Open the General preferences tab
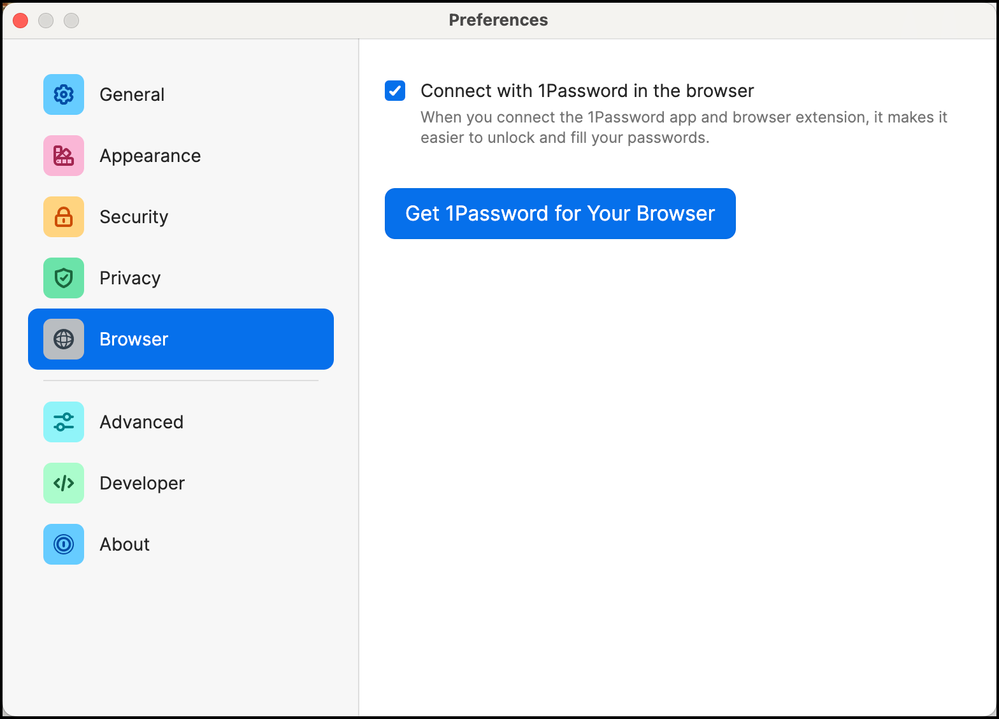The image size is (999, 719). [x=132, y=95]
